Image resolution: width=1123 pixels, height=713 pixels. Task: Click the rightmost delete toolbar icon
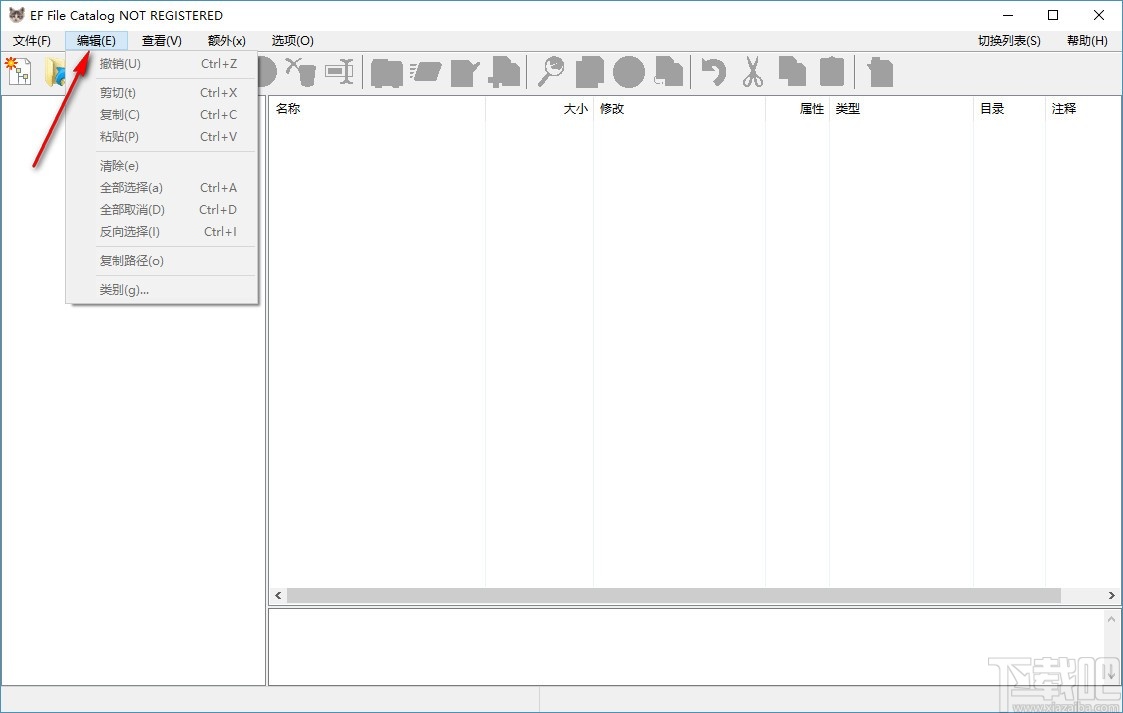(x=878, y=72)
